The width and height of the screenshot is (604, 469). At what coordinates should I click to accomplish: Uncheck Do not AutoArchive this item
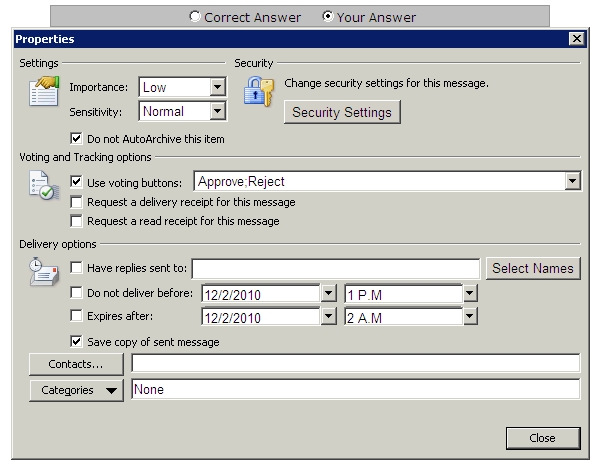point(76,138)
